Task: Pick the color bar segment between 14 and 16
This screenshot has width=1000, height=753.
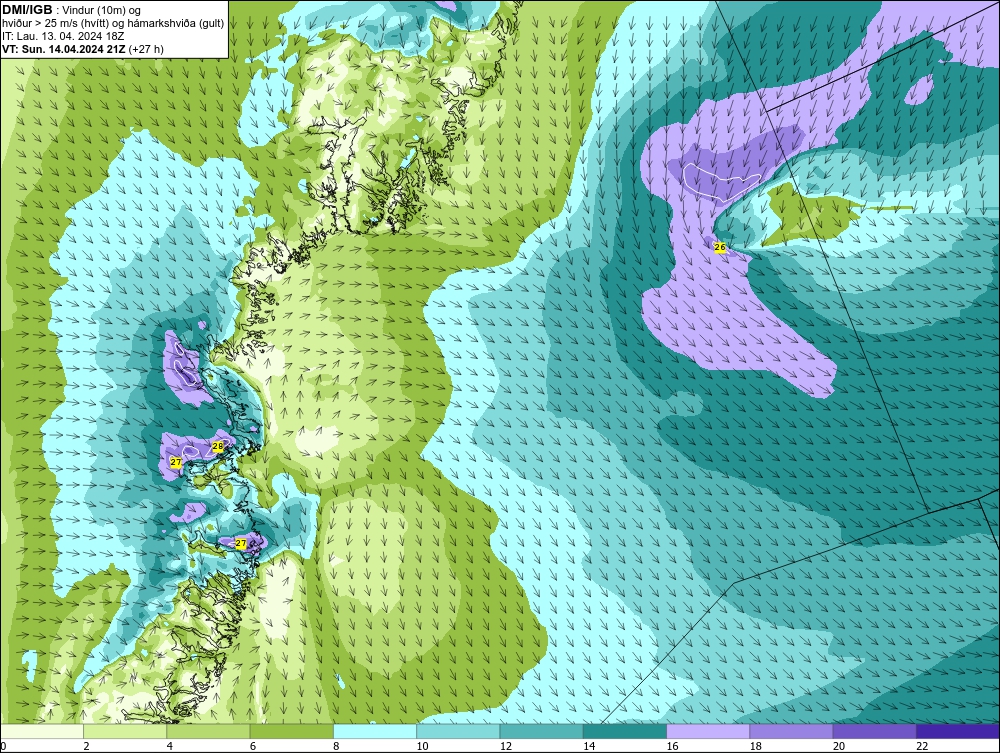Action: point(624,731)
